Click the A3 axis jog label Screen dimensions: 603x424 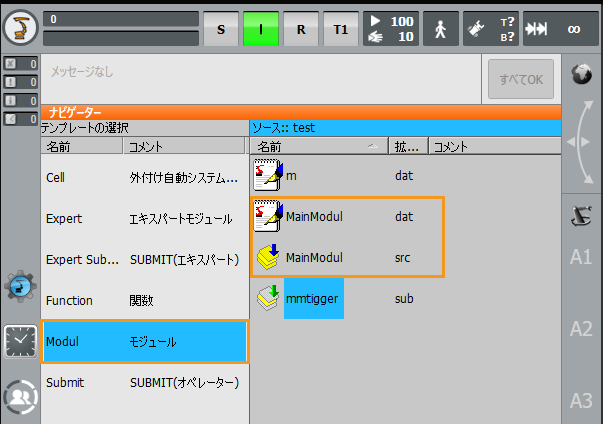[581, 401]
